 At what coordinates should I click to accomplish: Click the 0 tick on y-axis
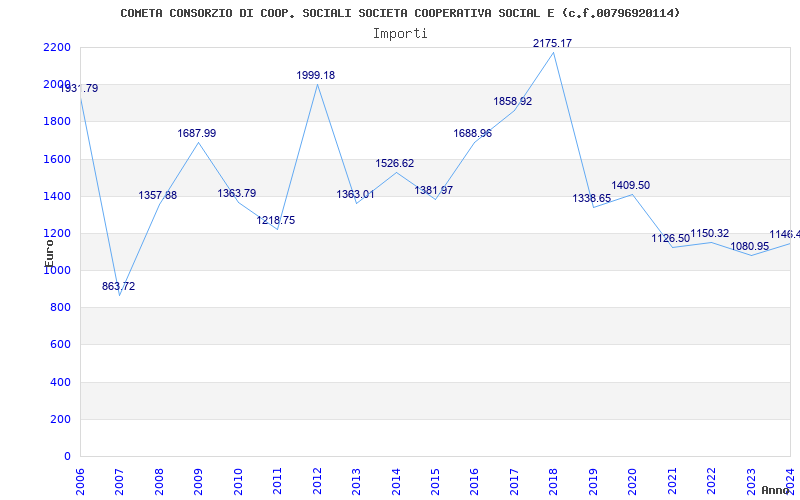click(67, 457)
